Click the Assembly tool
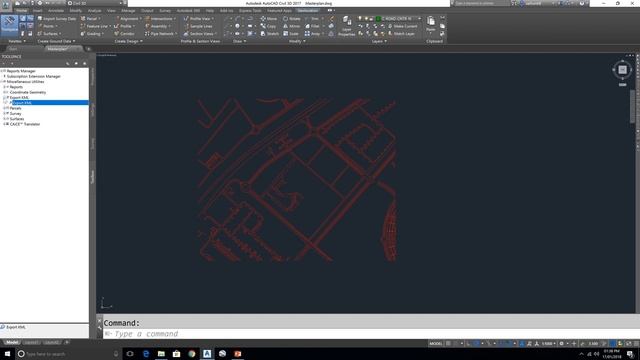 coord(158,26)
